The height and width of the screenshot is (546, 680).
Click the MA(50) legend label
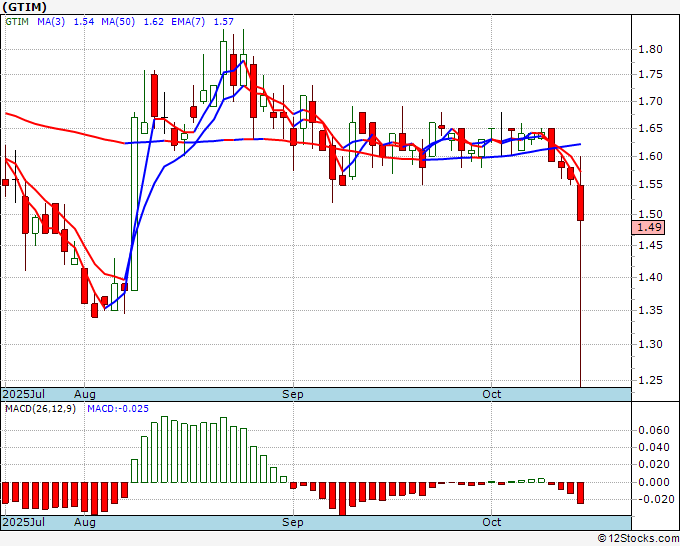[x=118, y=21]
